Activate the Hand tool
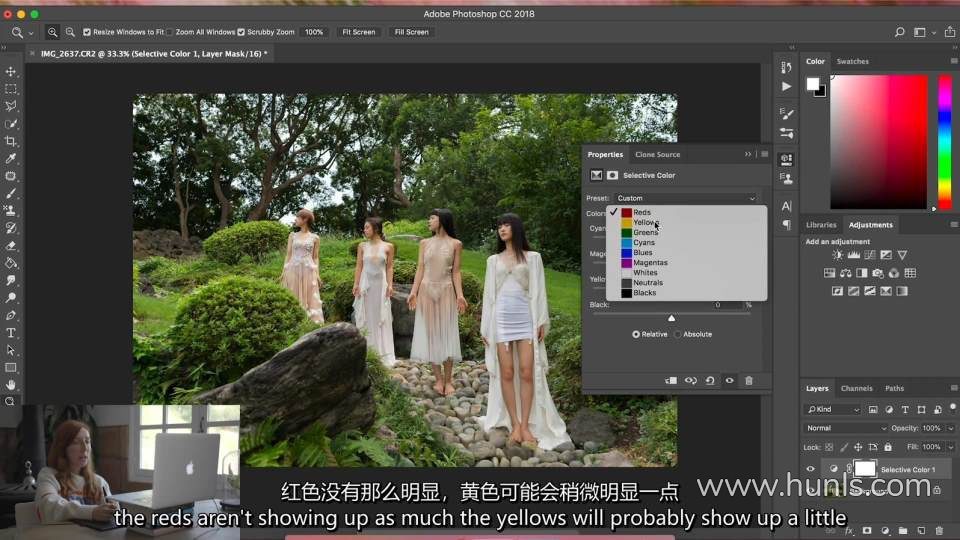 [11, 385]
